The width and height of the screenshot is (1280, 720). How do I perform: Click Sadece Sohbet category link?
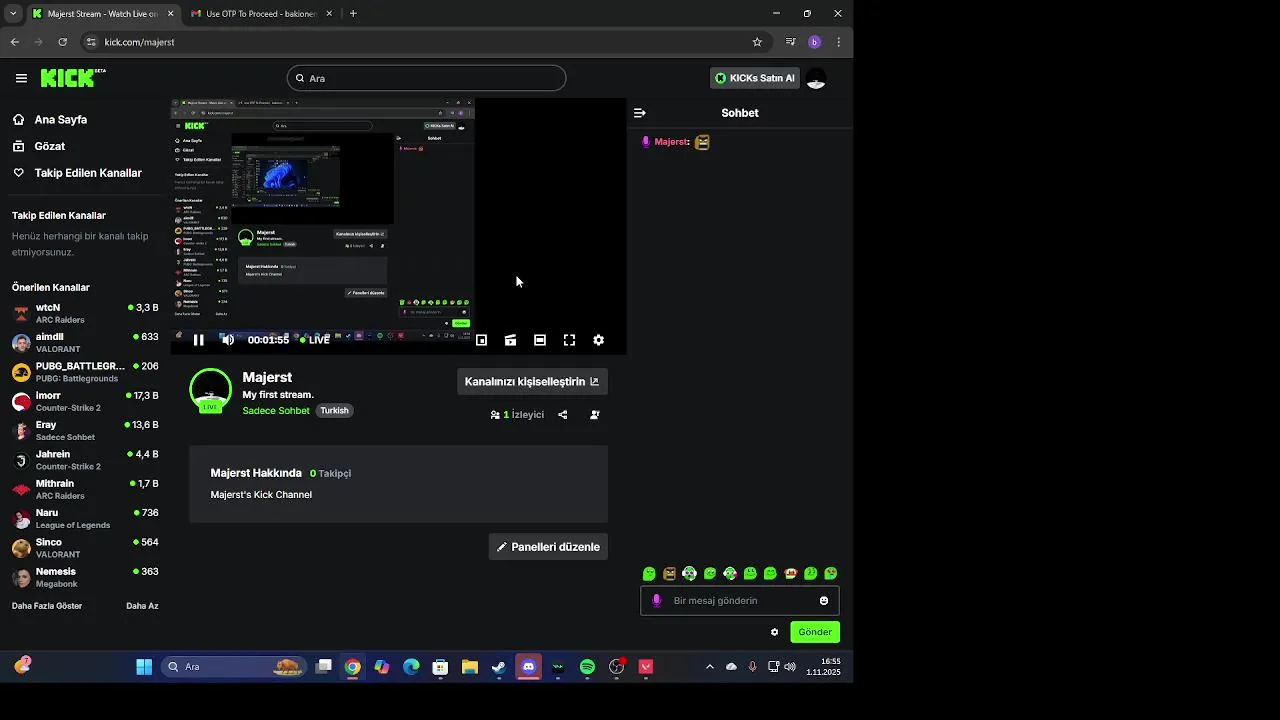click(276, 411)
